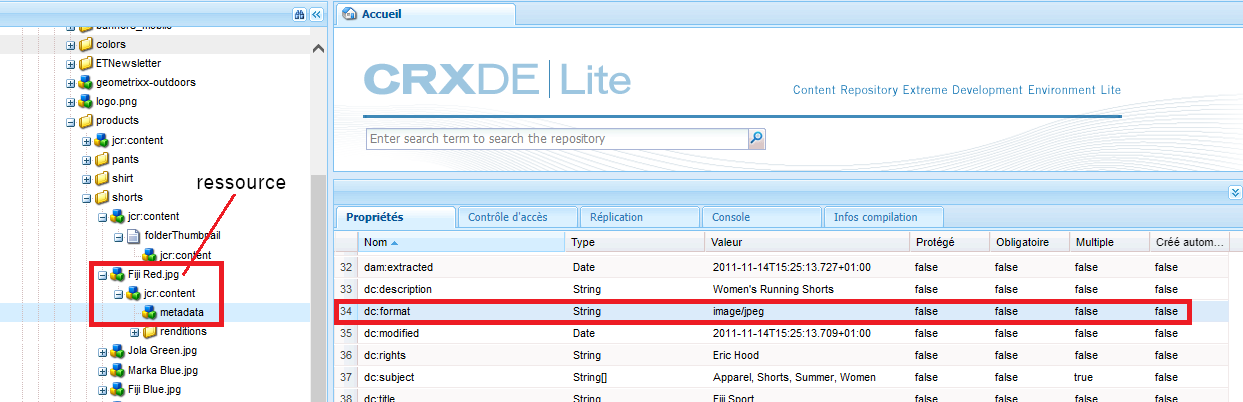Click the tree scrollbar up arrow
This screenshot has height=402, width=1243.
[x=318, y=49]
